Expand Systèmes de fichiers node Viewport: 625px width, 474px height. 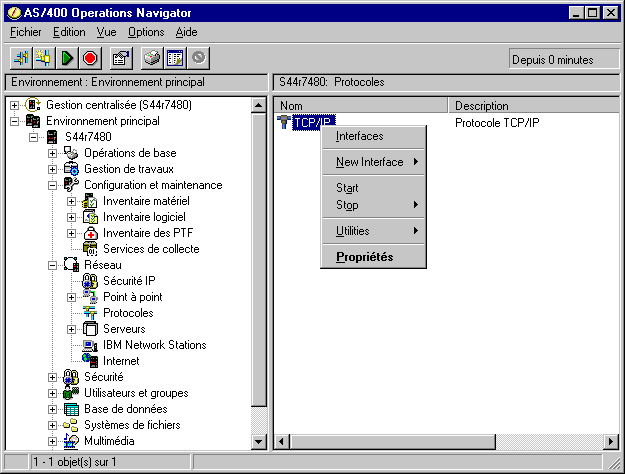click(x=52, y=425)
